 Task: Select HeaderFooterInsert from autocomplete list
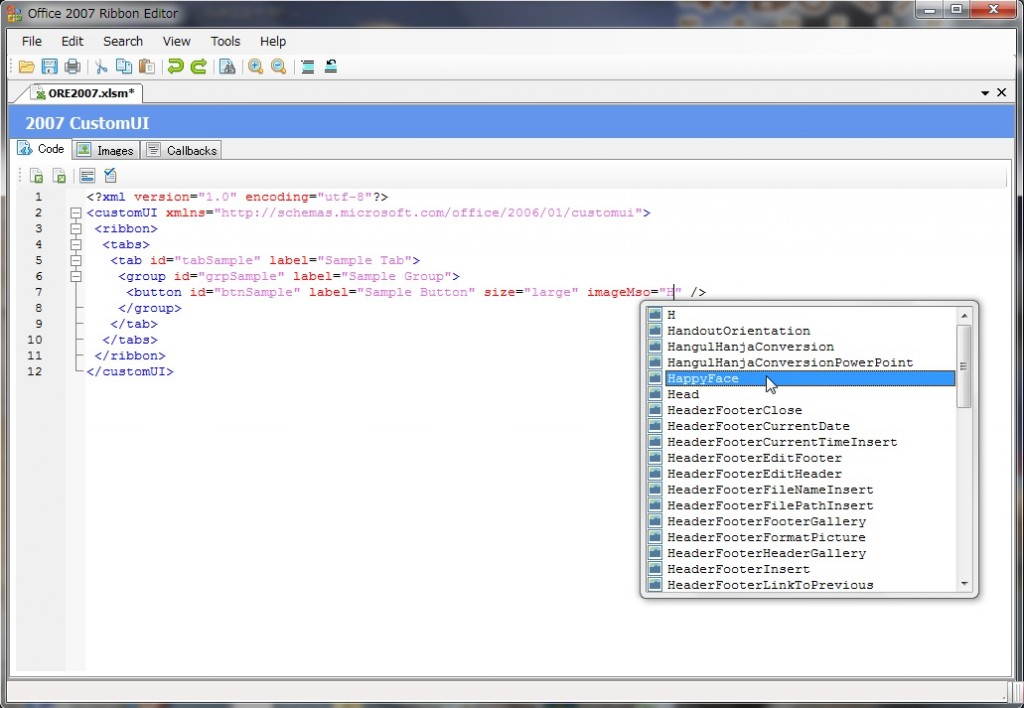pyautogui.click(x=738, y=569)
